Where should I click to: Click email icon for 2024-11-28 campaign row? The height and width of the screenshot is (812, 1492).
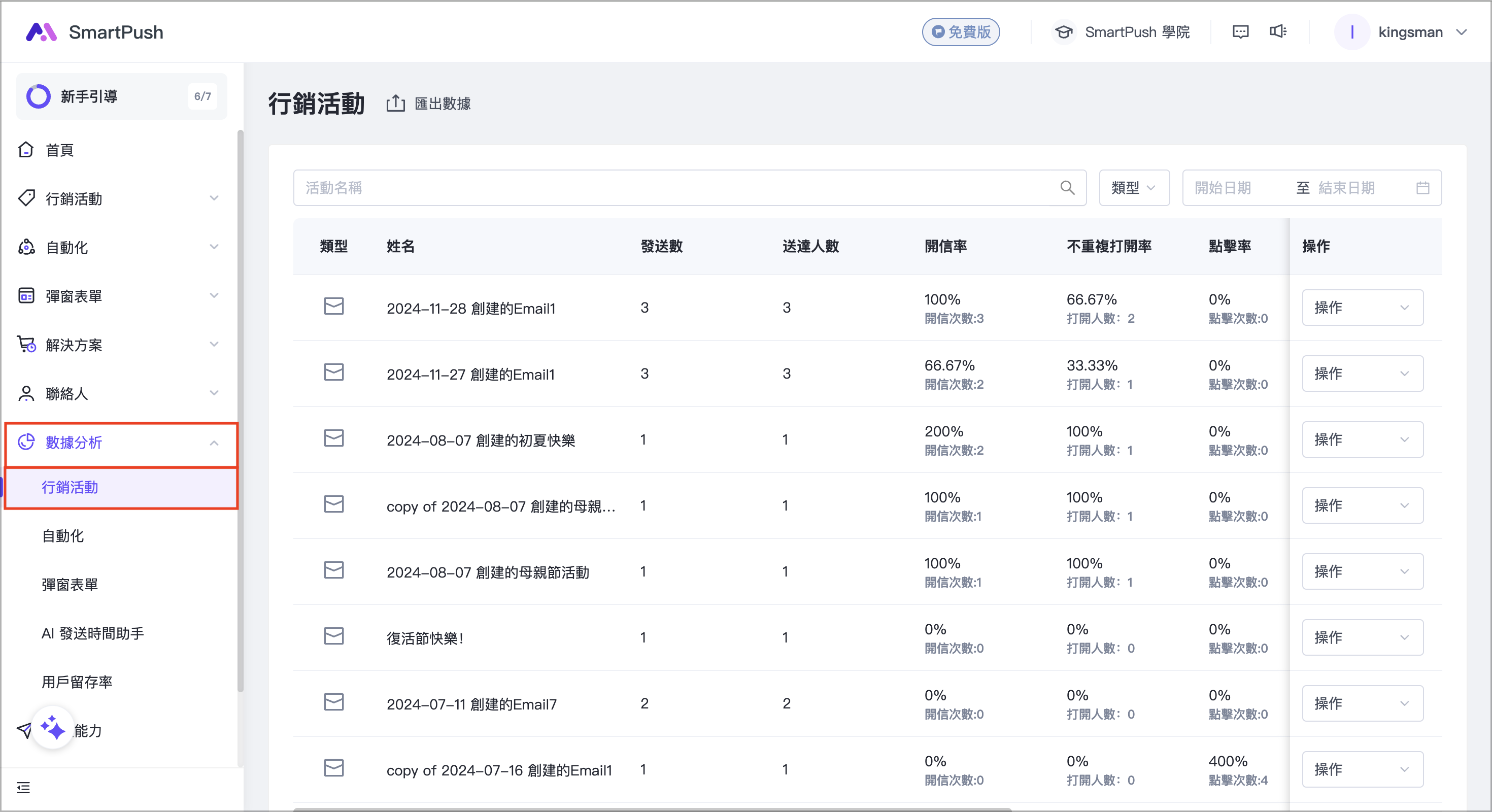(333, 307)
